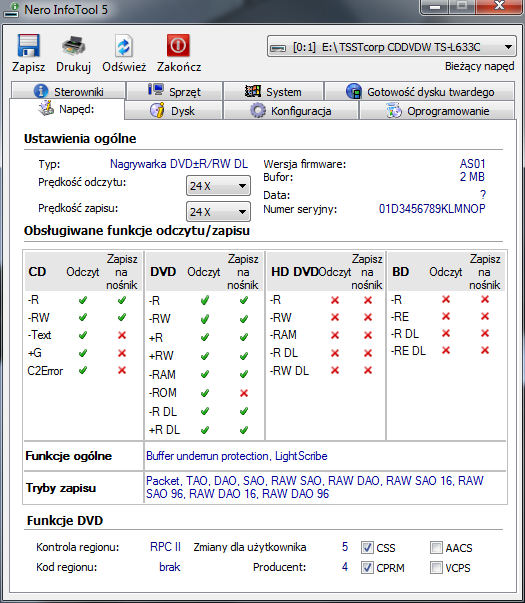Viewport: 525px width, 603px height.
Task: Toggle the CSS checkbox
Action: pyautogui.click(x=367, y=547)
